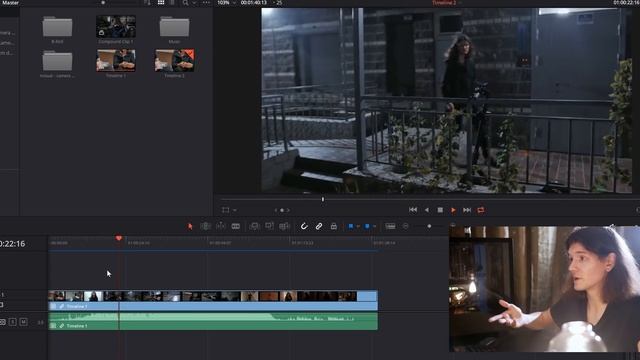Select the Compound Clip 1 thumbnail

coord(116,27)
